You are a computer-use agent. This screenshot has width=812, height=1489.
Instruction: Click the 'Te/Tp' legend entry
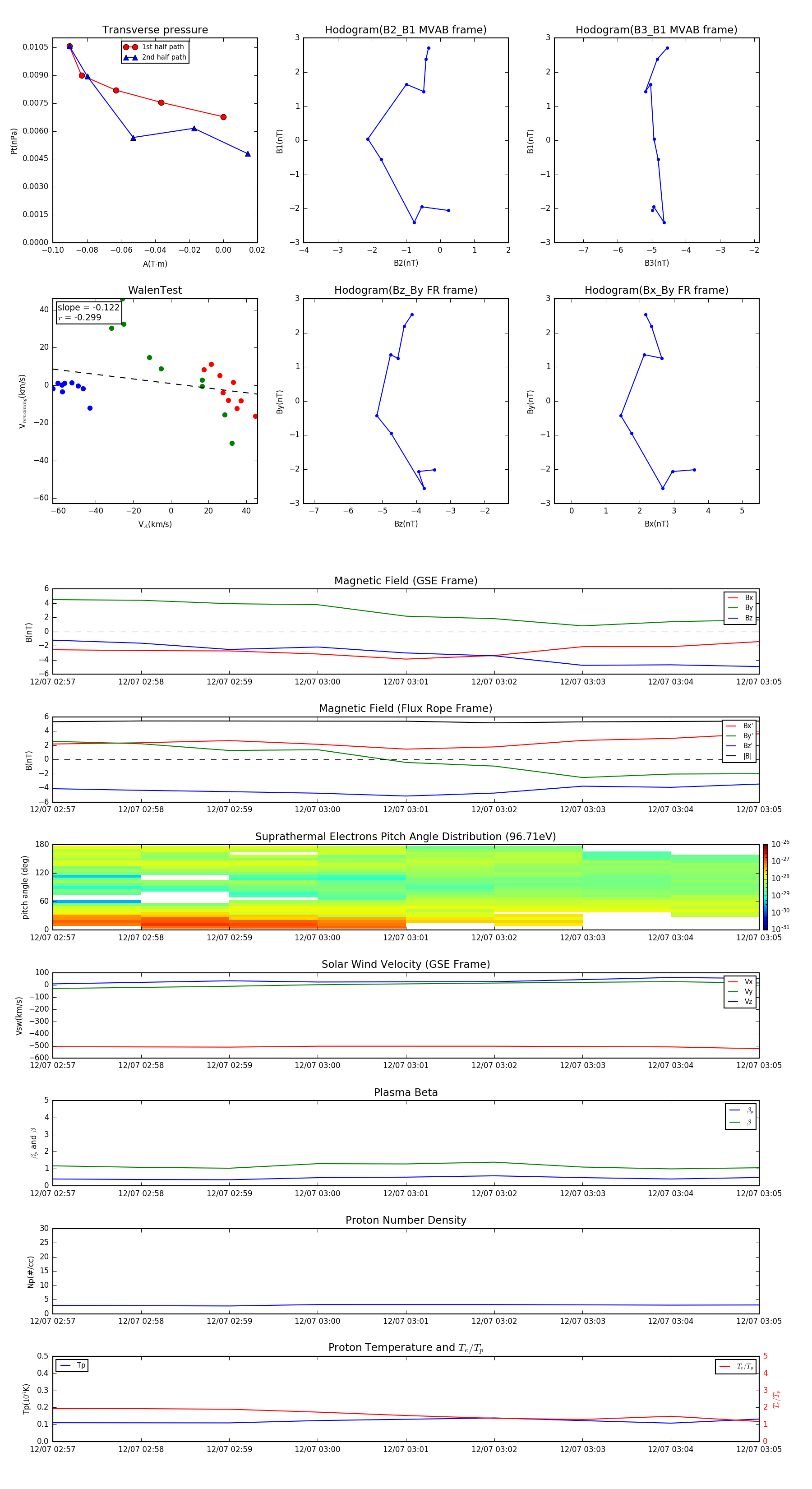coord(736,1366)
